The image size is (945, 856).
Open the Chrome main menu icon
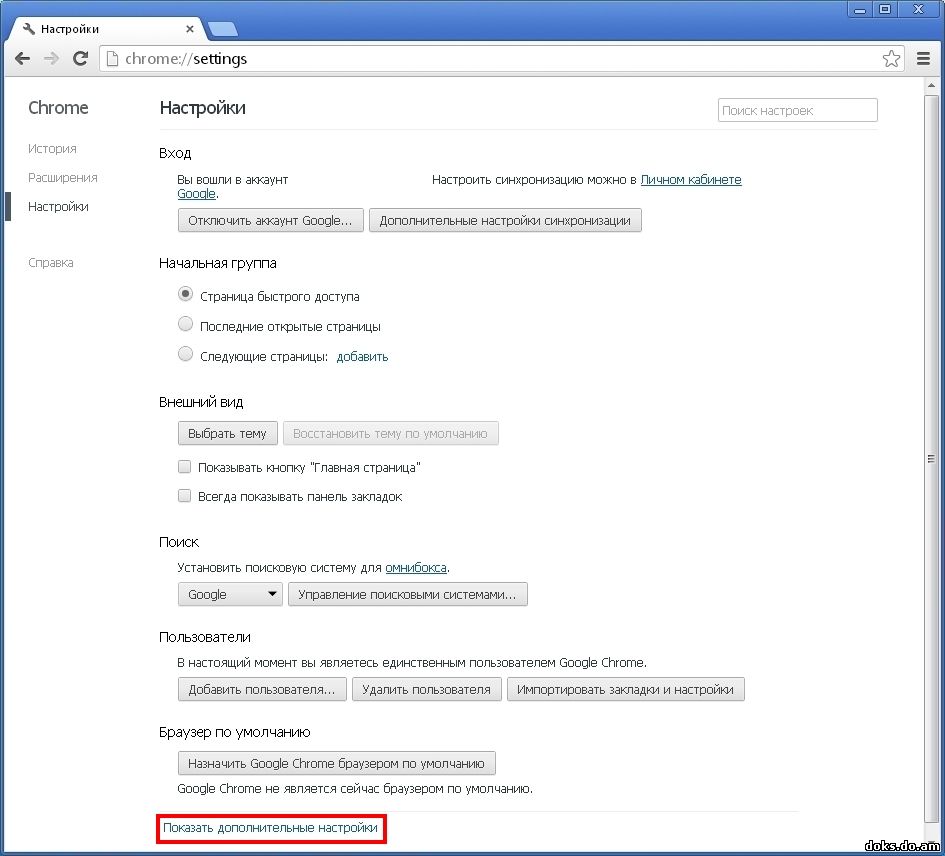(923, 58)
